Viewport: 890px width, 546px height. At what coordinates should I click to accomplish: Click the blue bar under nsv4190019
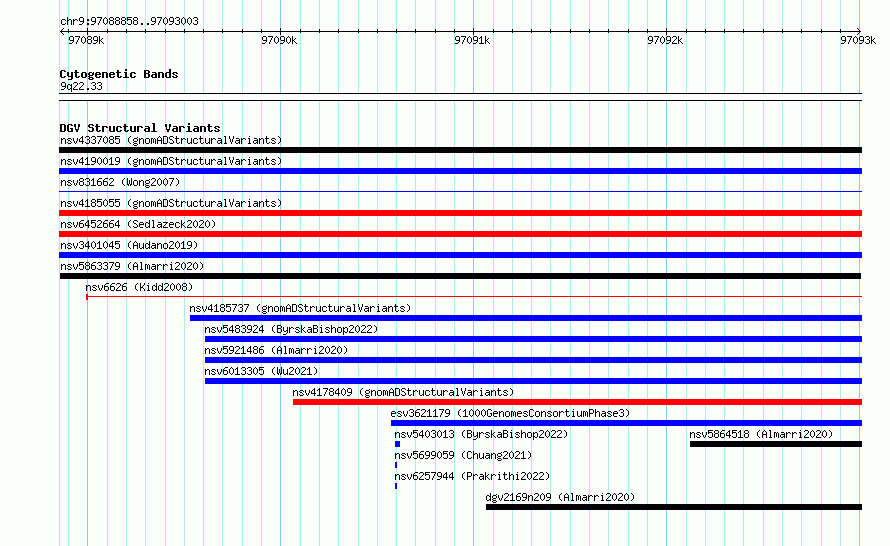coord(460,171)
